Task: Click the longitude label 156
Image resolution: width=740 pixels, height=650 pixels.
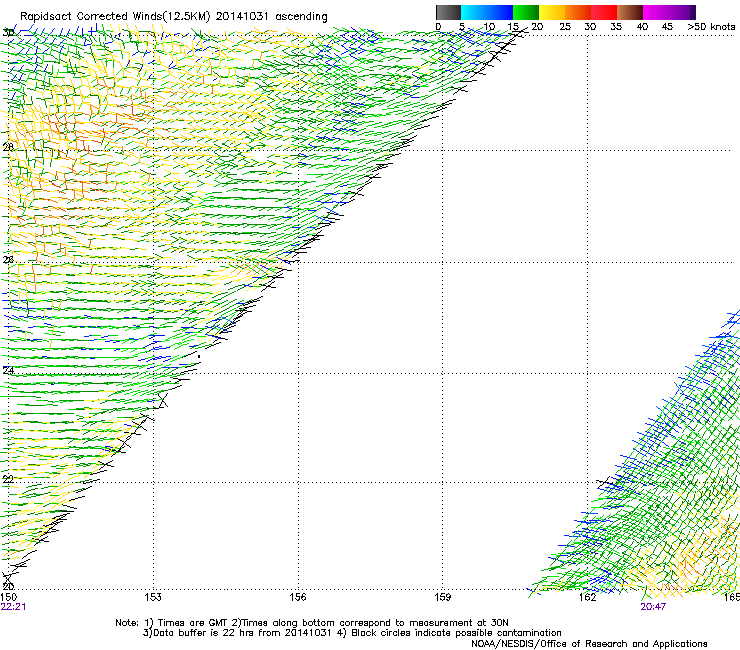Action: pos(298,597)
